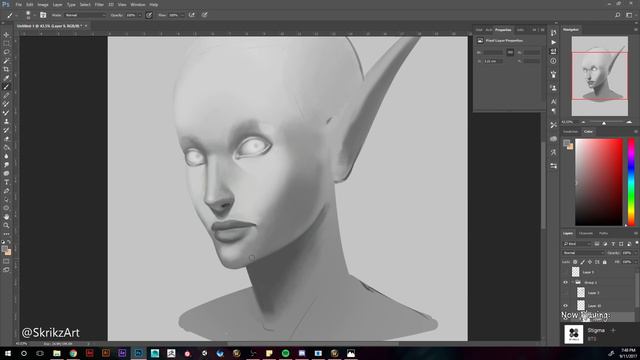Viewport: 640px width, 360px height.
Task: Close the Untitled-1 document tab
Action: click(86, 26)
